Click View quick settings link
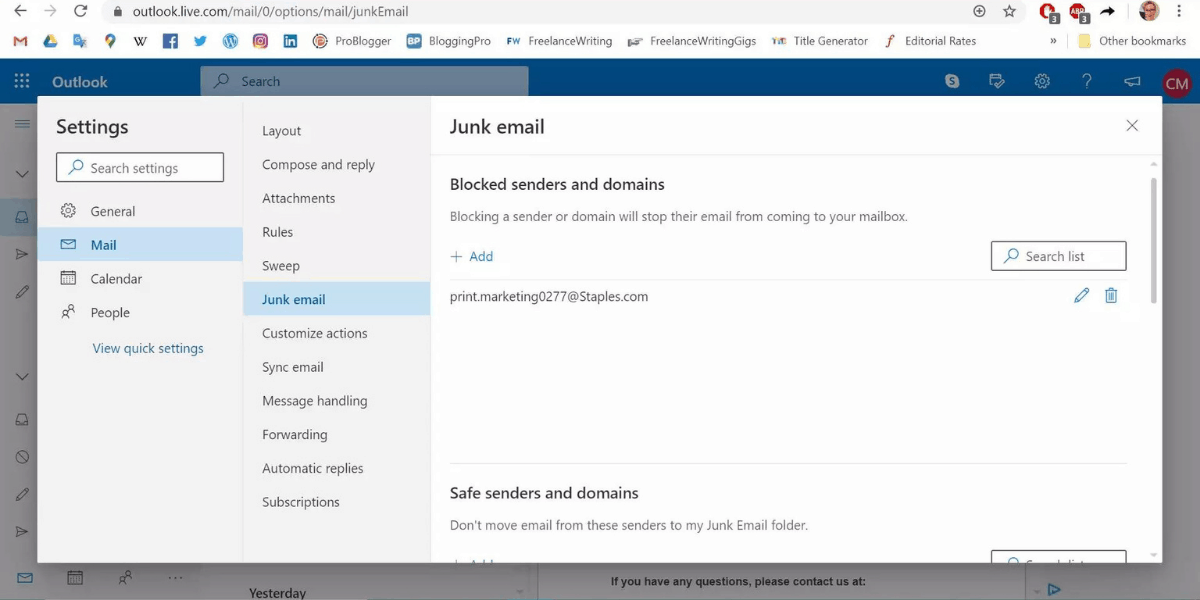The height and width of the screenshot is (600, 1200). pos(147,347)
